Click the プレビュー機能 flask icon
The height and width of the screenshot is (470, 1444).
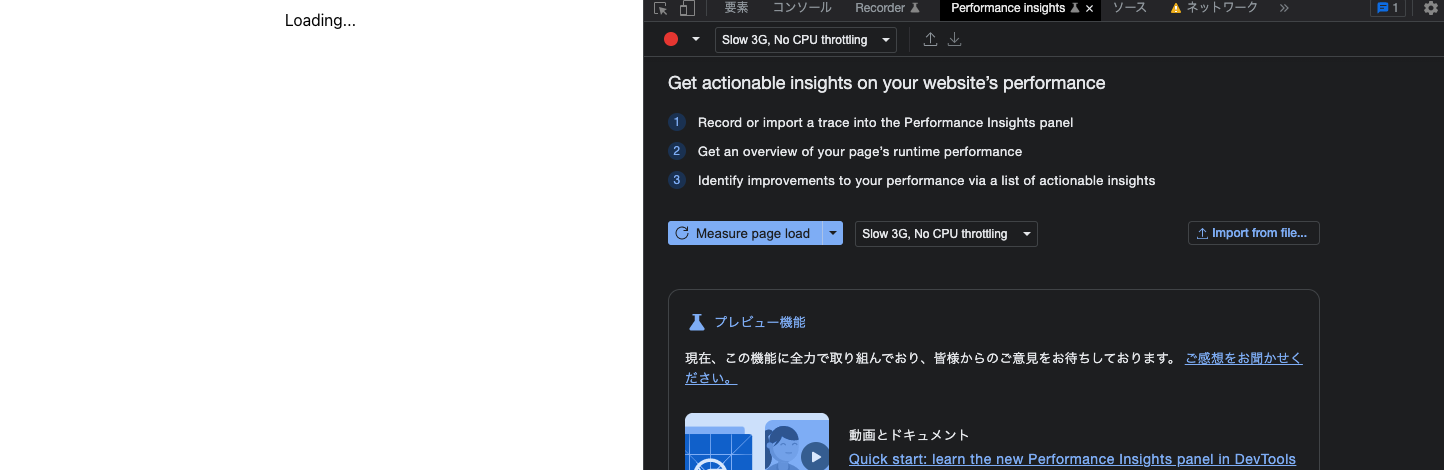697,322
